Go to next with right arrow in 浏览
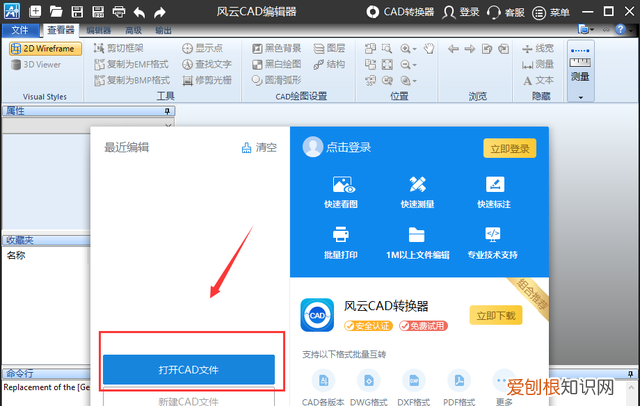The width and height of the screenshot is (640, 406). tap(470, 49)
